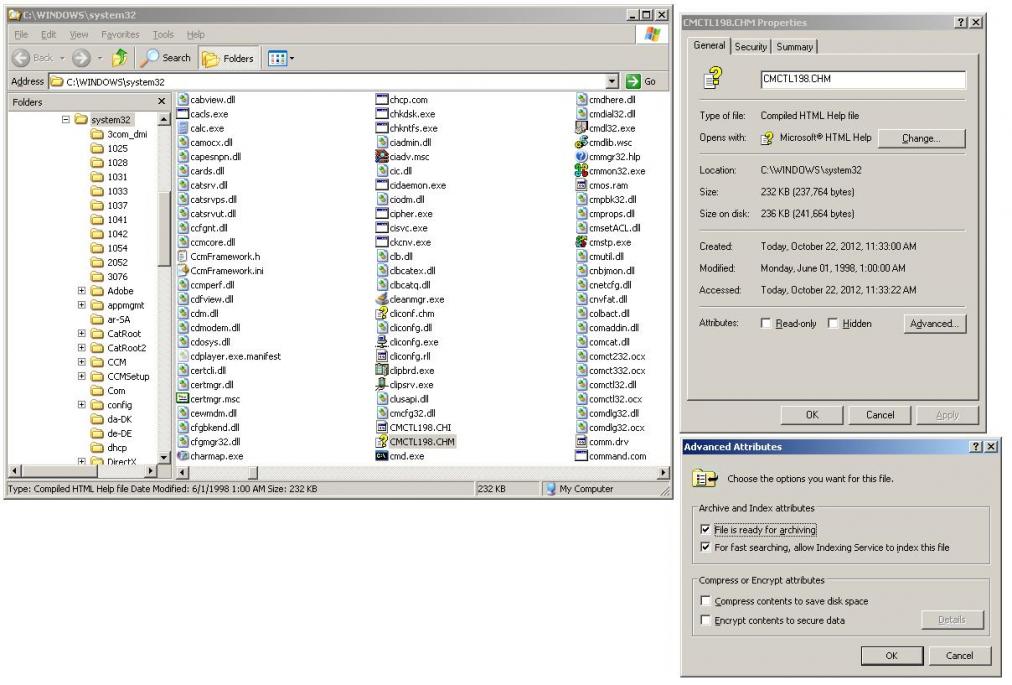Uncheck File is ready for archiving

(x=705, y=529)
